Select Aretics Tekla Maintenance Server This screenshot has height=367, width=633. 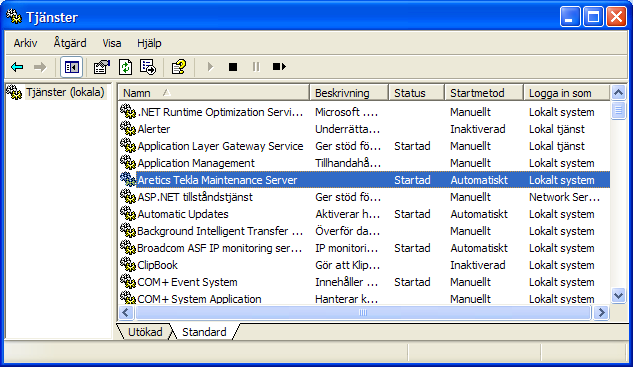[x=217, y=180]
